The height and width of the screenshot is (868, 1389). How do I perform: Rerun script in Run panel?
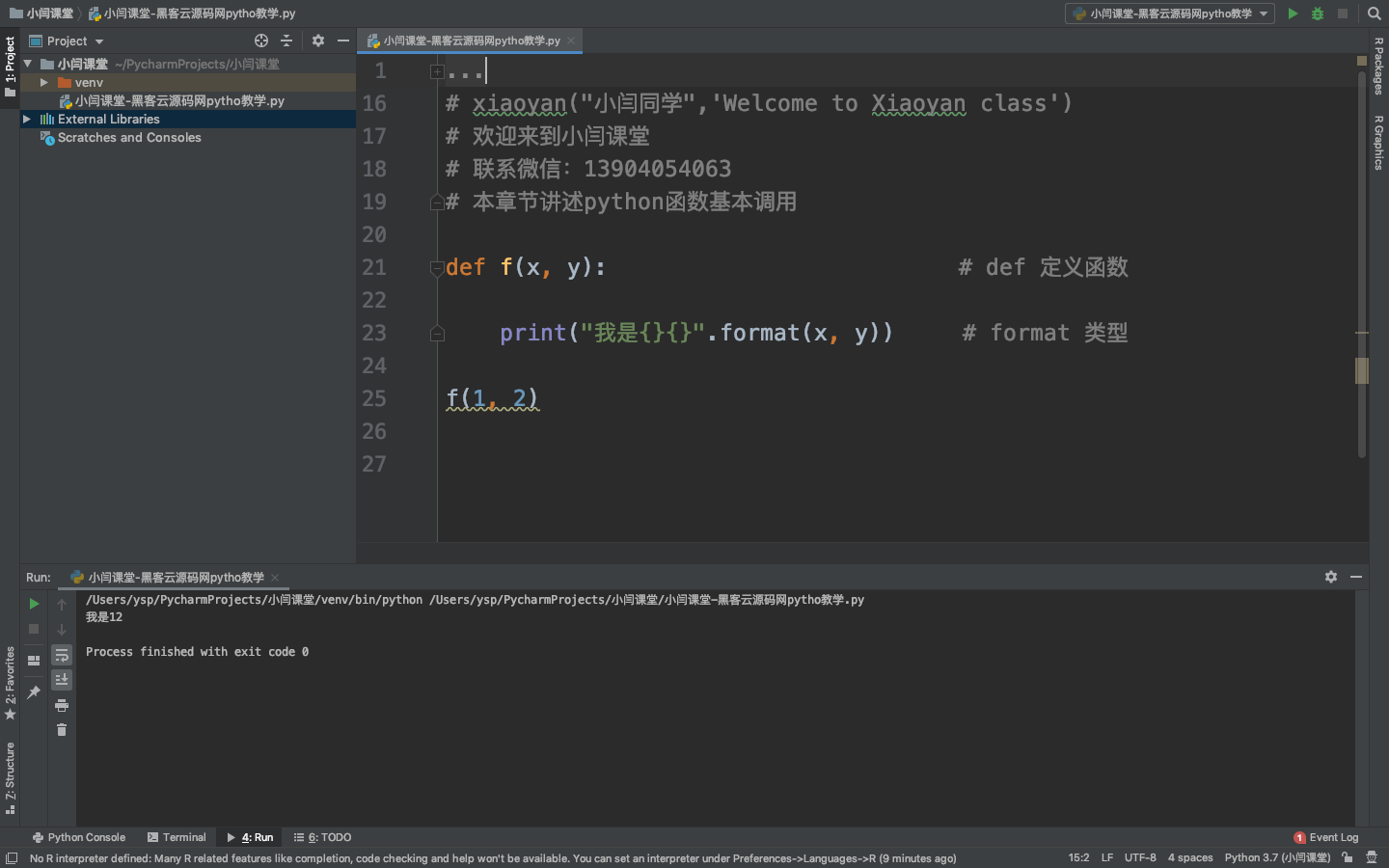tap(34, 604)
